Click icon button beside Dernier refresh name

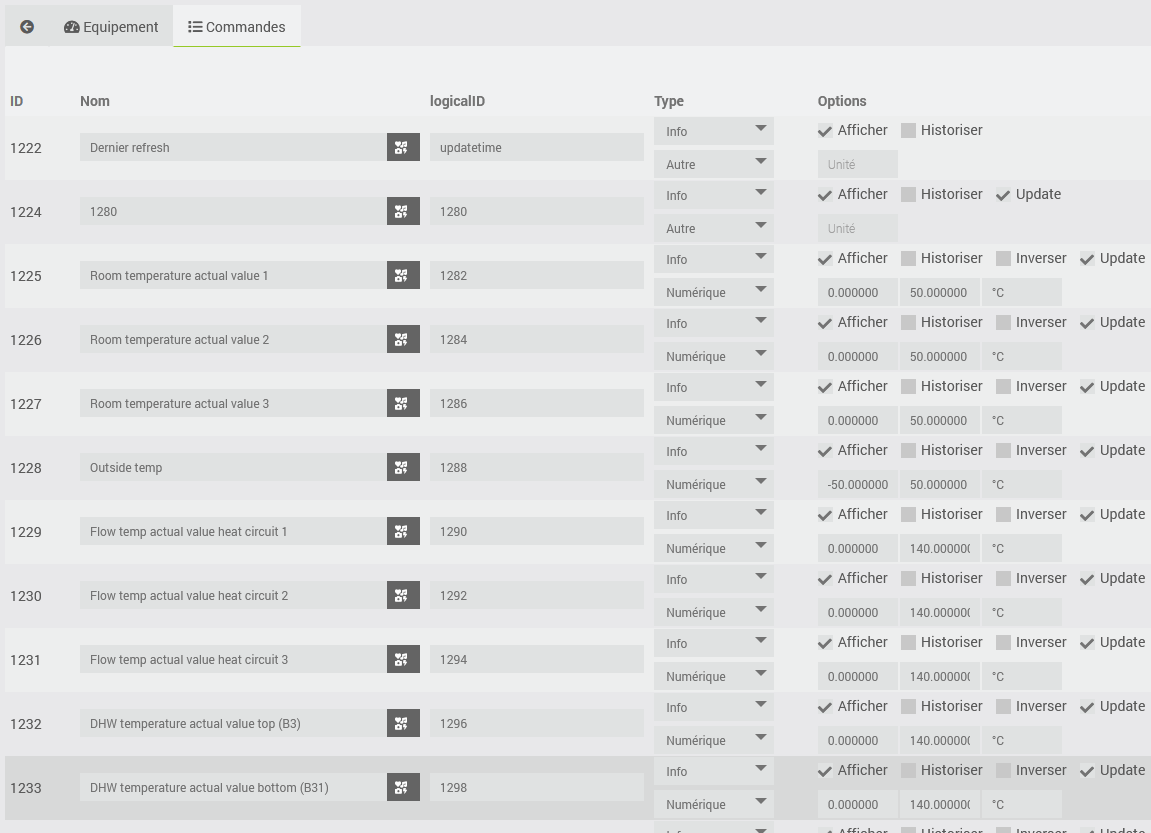(402, 148)
